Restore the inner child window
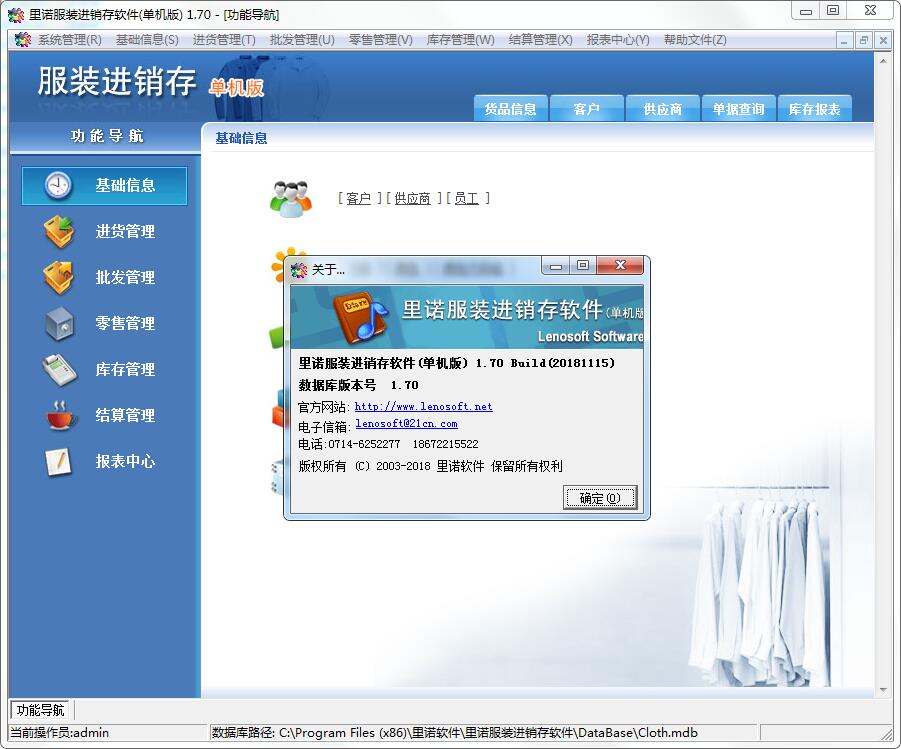This screenshot has height=749, width=901. [x=863, y=40]
